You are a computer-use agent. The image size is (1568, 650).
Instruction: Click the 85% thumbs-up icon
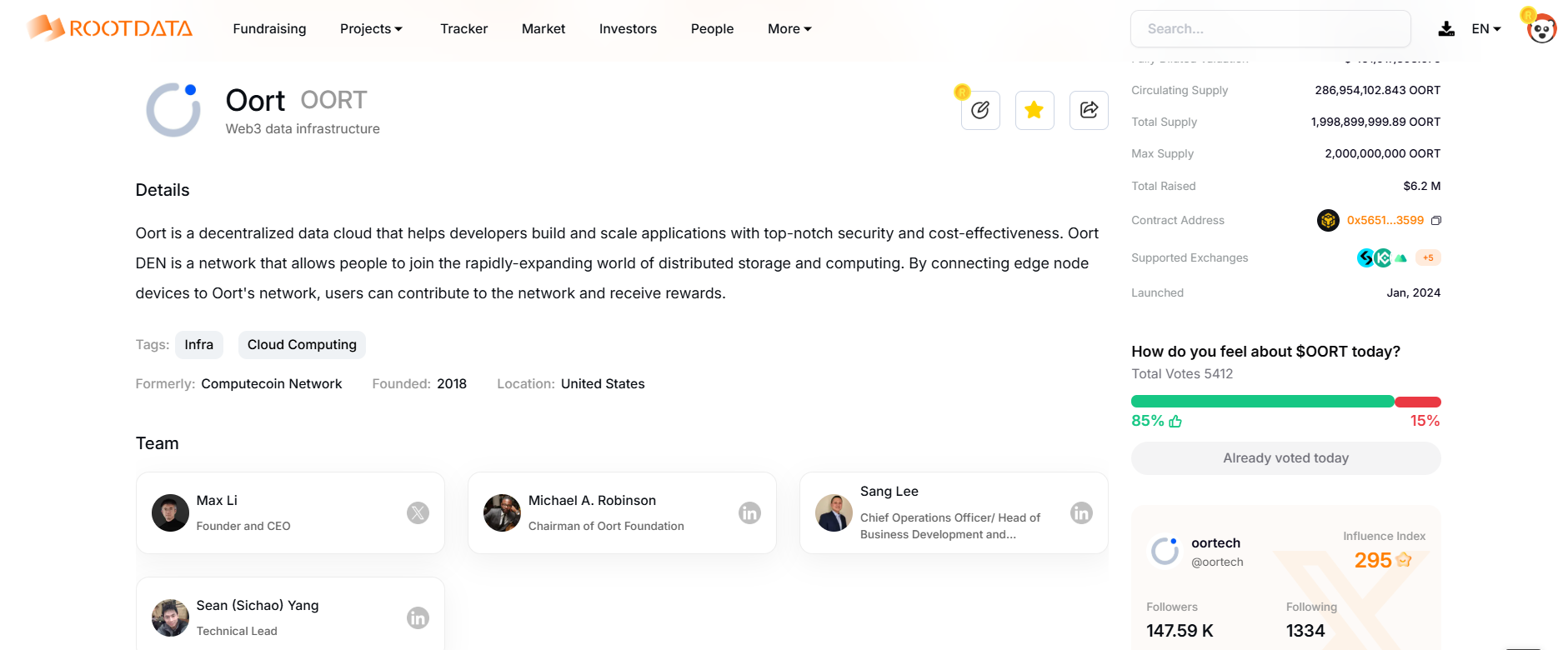[x=1175, y=421]
